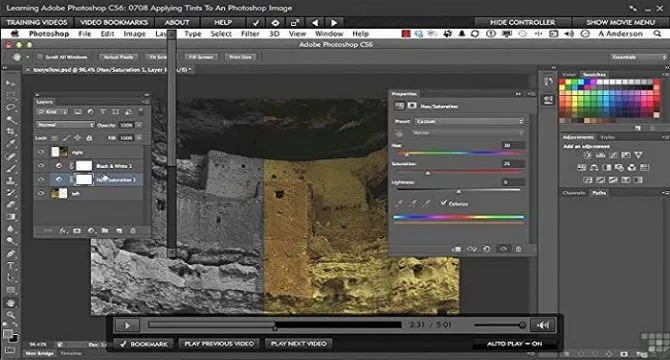Image resolution: width=670 pixels, height=360 pixels.
Task: Click the HIDE CONTROLLER button
Action: (523, 22)
